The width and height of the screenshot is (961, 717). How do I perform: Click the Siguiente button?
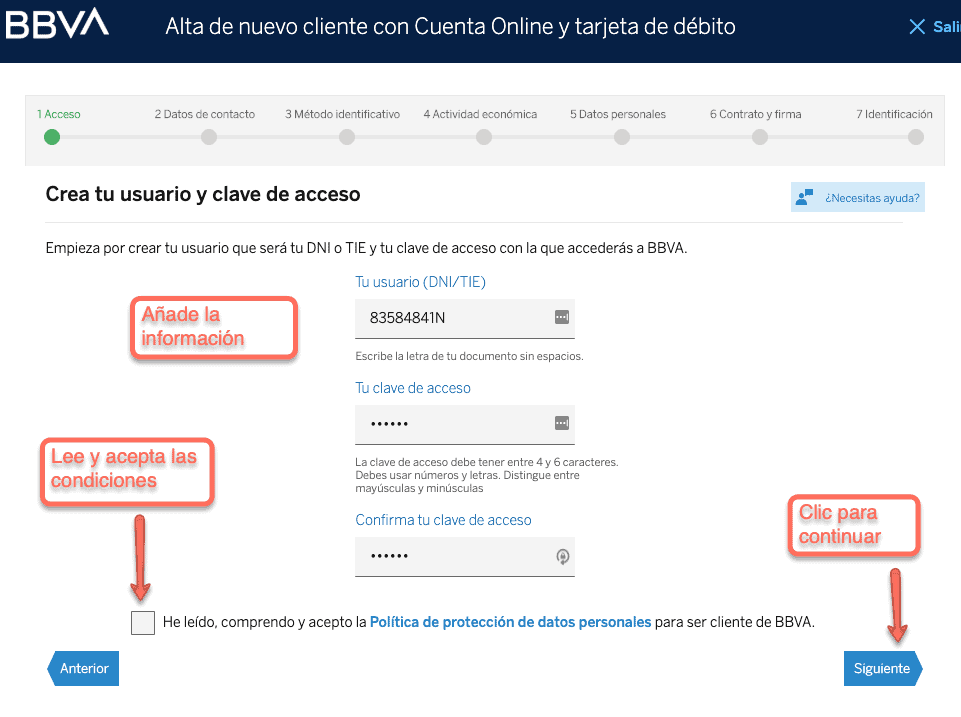(x=883, y=668)
